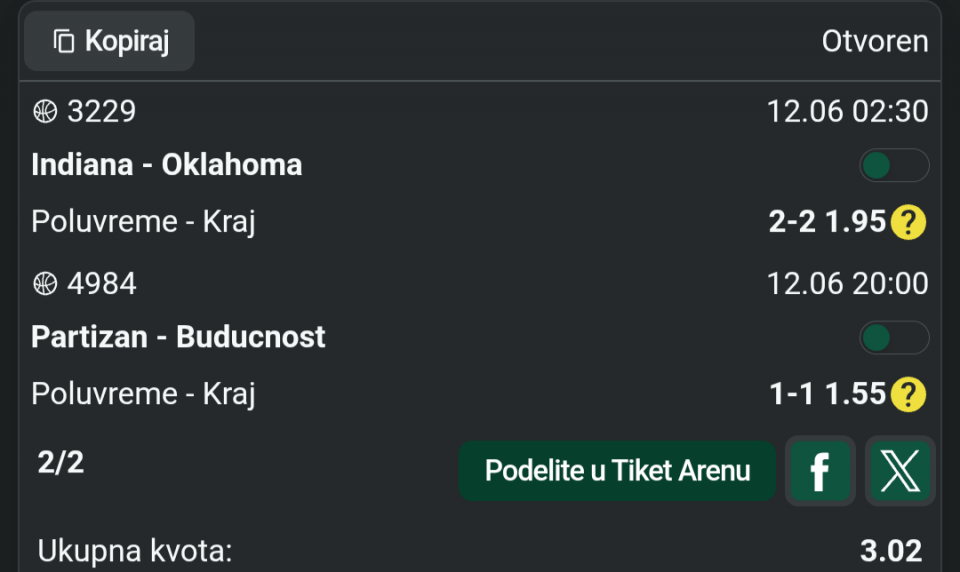Click match code 3229
Viewport: 960px width, 572px height.
point(102,111)
